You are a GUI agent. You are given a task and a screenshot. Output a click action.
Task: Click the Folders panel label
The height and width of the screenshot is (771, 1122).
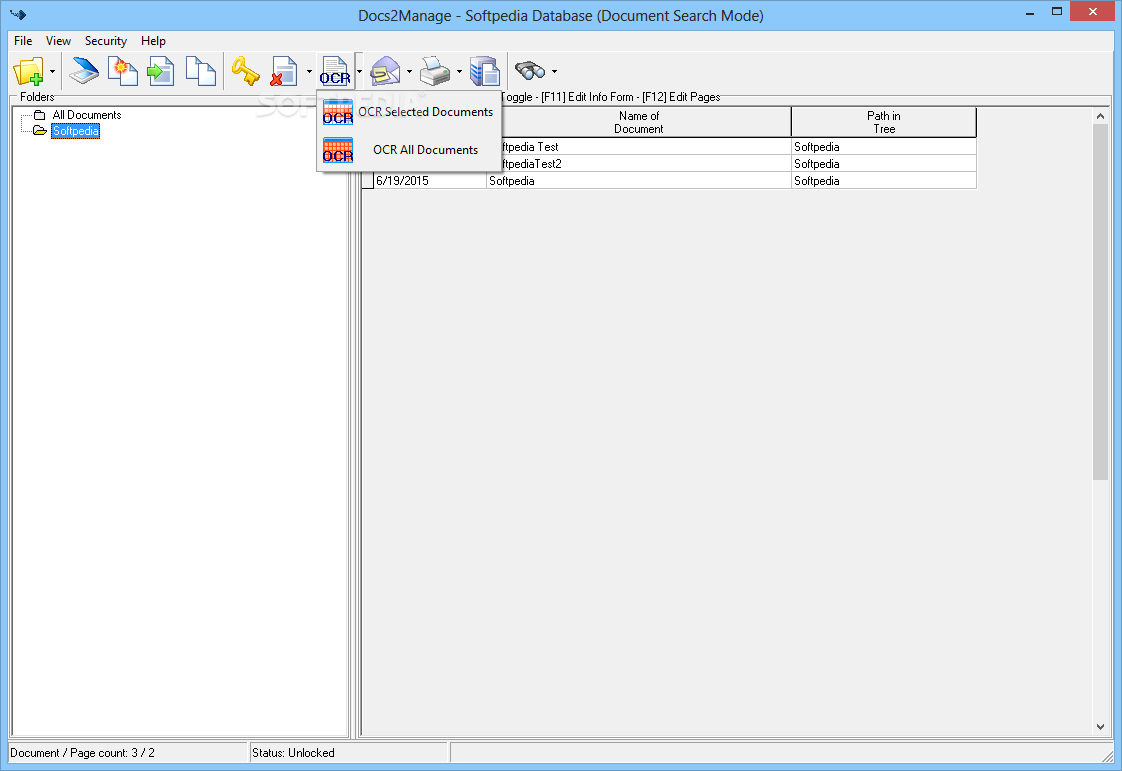(37, 97)
